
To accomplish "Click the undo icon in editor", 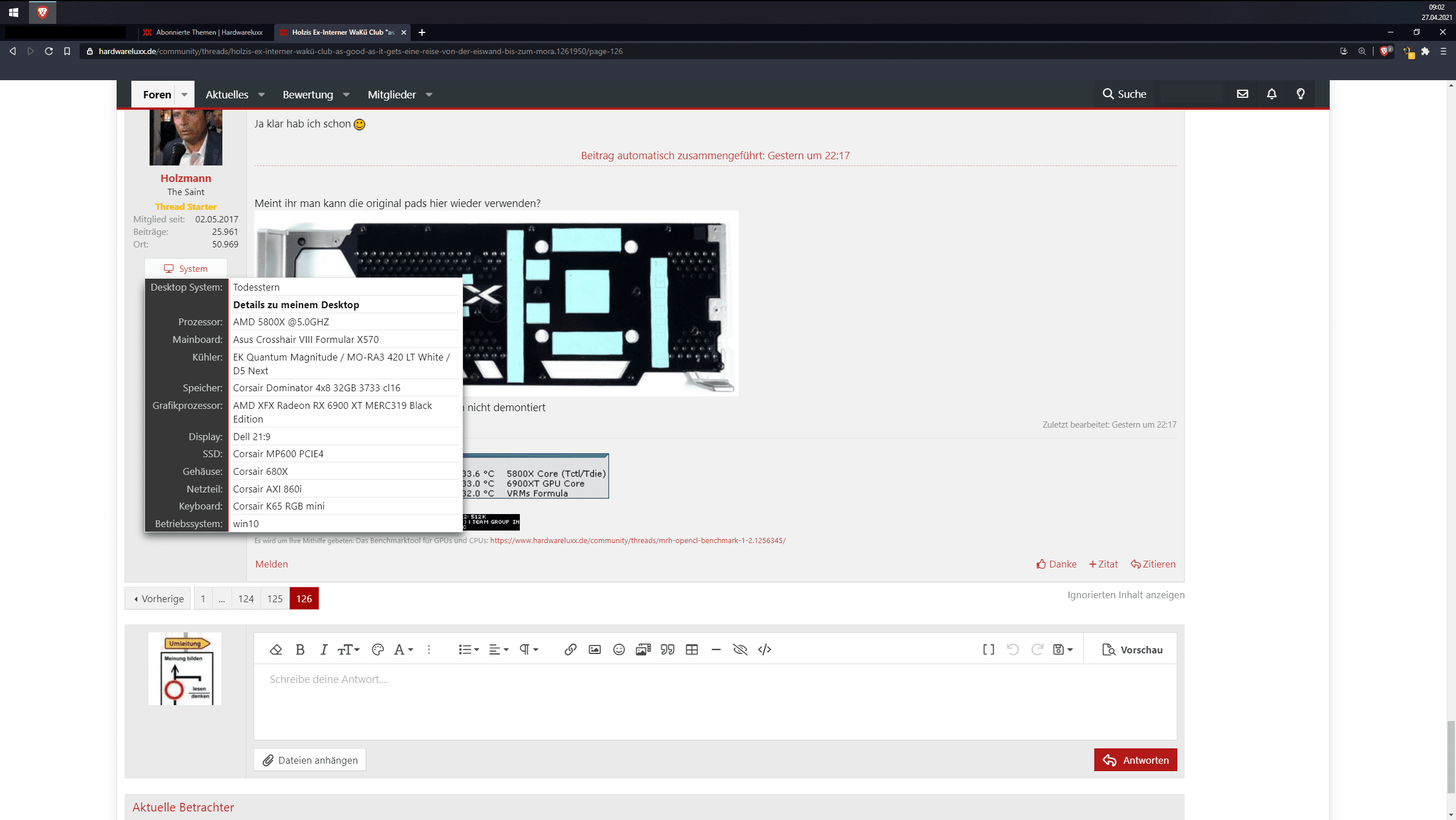I will click(x=1013, y=649).
